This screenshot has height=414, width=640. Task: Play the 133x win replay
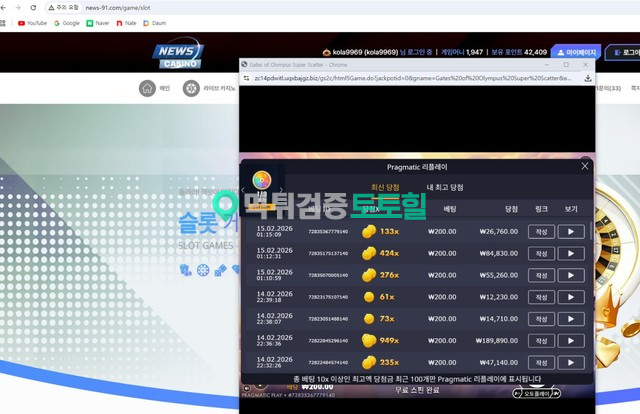pyautogui.click(x=570, y=231)
